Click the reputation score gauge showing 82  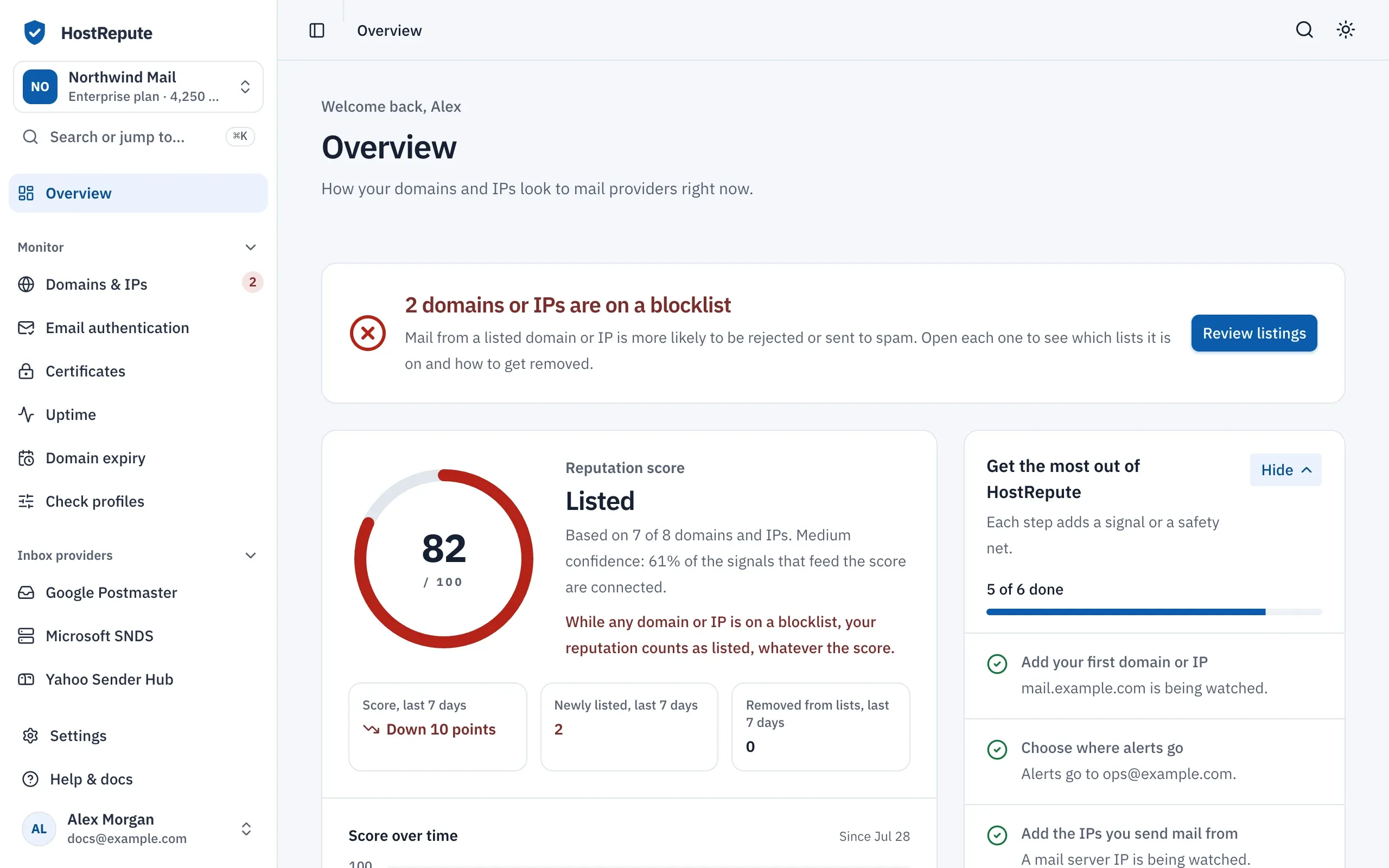[x=444, y=559]
